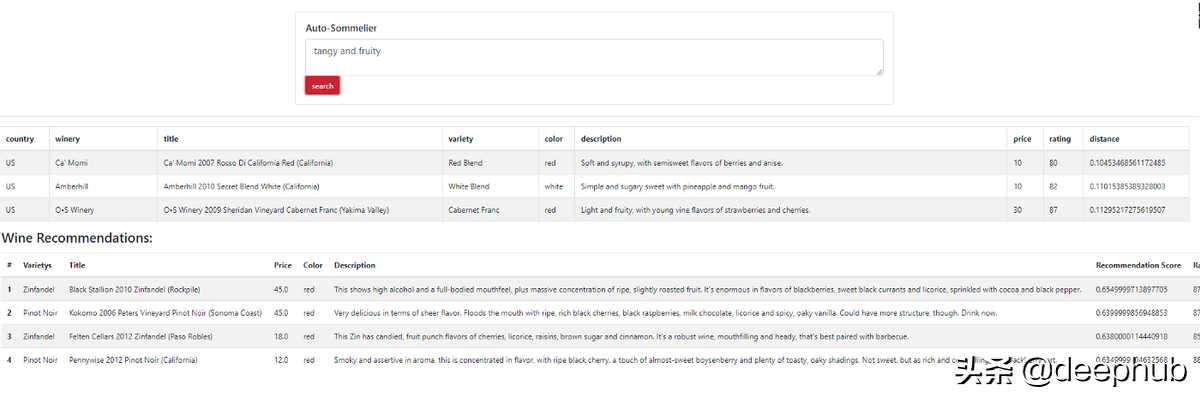Click the Recommendation Score column header
Viewport: 1200px width, 399px height.
(x=1138, y=265)
